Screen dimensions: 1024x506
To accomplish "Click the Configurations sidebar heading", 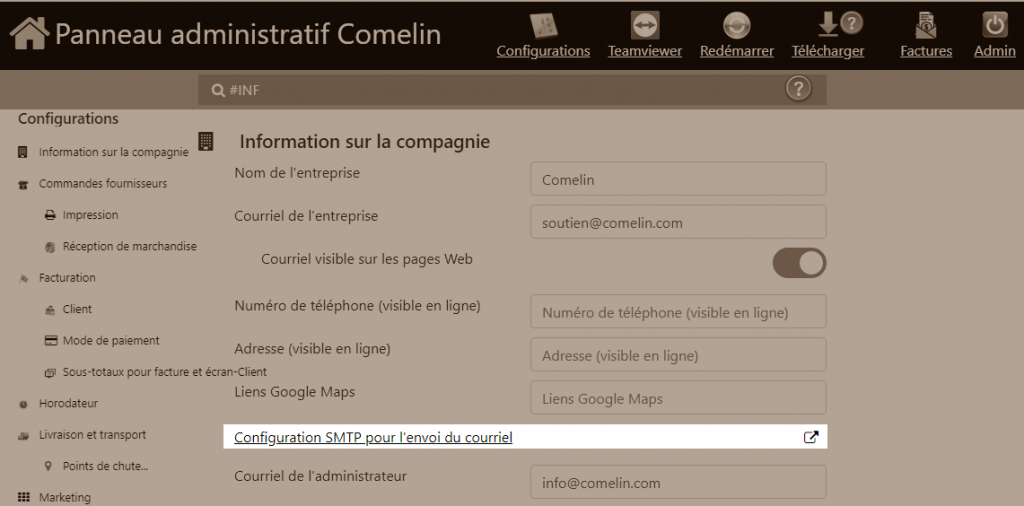I will pos(69,119).
